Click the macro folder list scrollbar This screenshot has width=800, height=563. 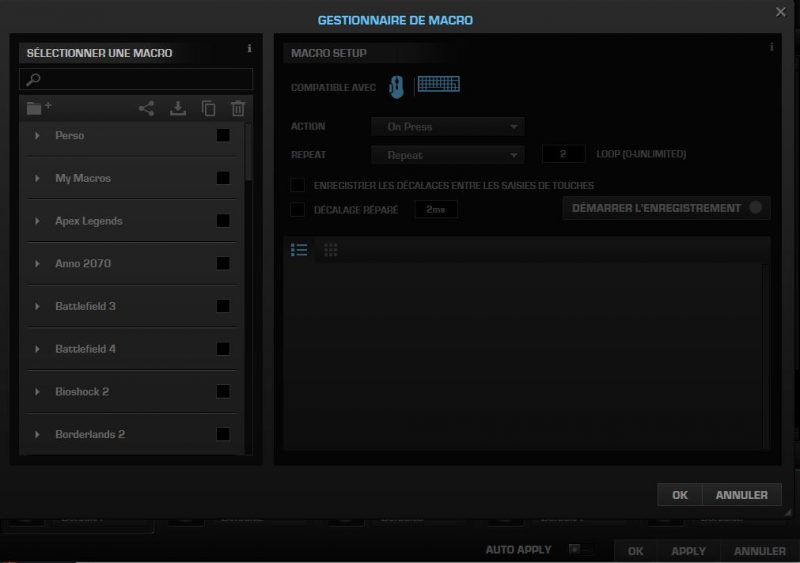248,152
